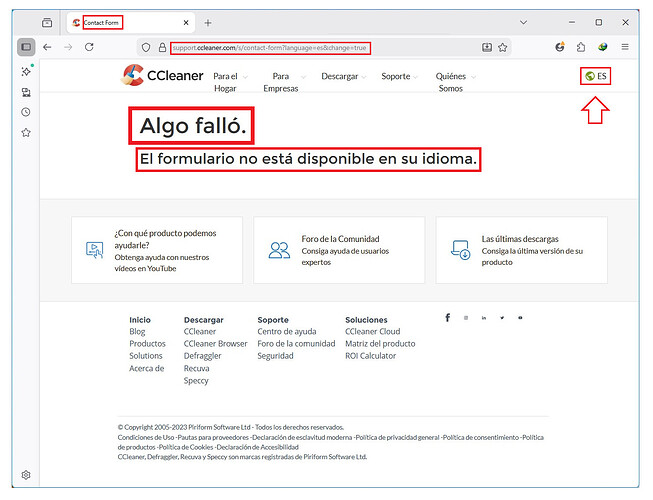The height and width of the screenshot is (500, 653).
Task: Open the browser hamburger menu
Action: pyautogui.click(x=625, y=47)
